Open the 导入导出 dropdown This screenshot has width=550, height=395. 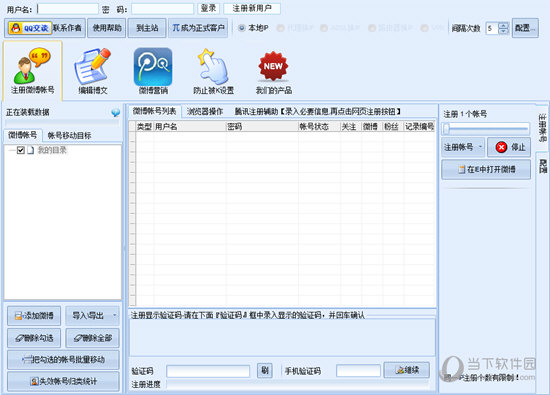pyautogui.click(x=92, y=316)
